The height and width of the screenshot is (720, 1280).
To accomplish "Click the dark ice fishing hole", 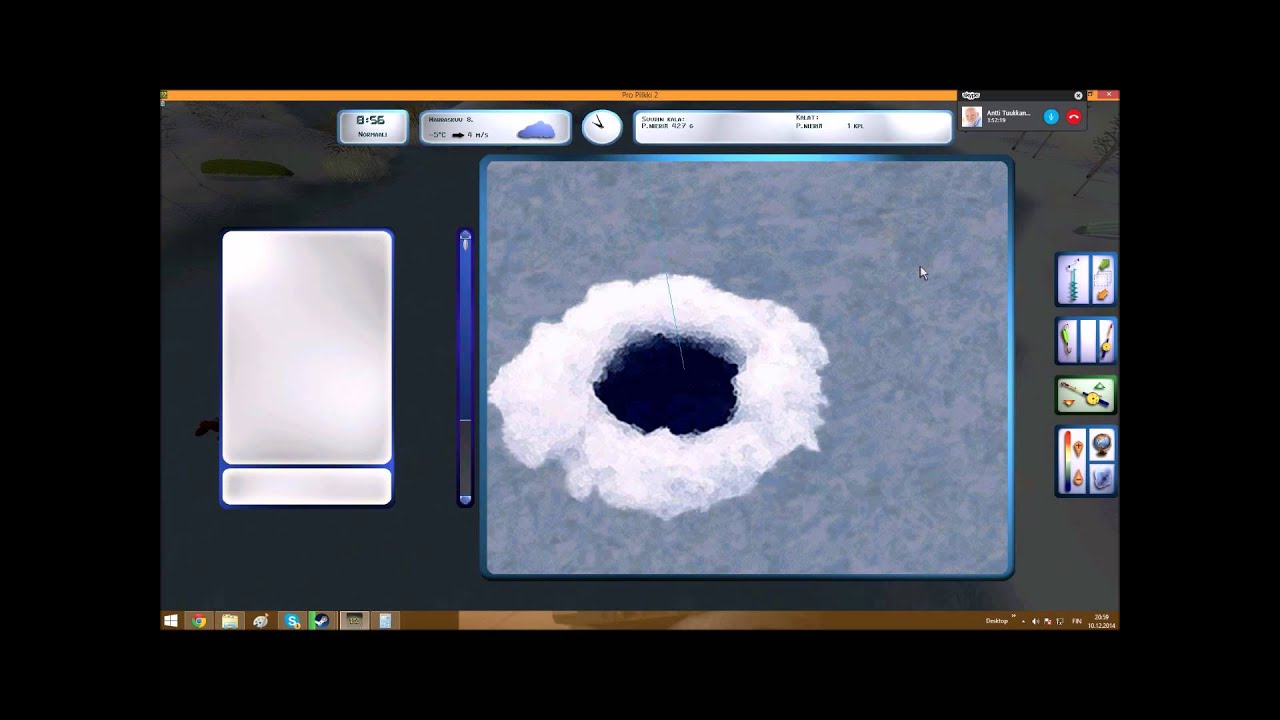I will click(x=667, y=384).
